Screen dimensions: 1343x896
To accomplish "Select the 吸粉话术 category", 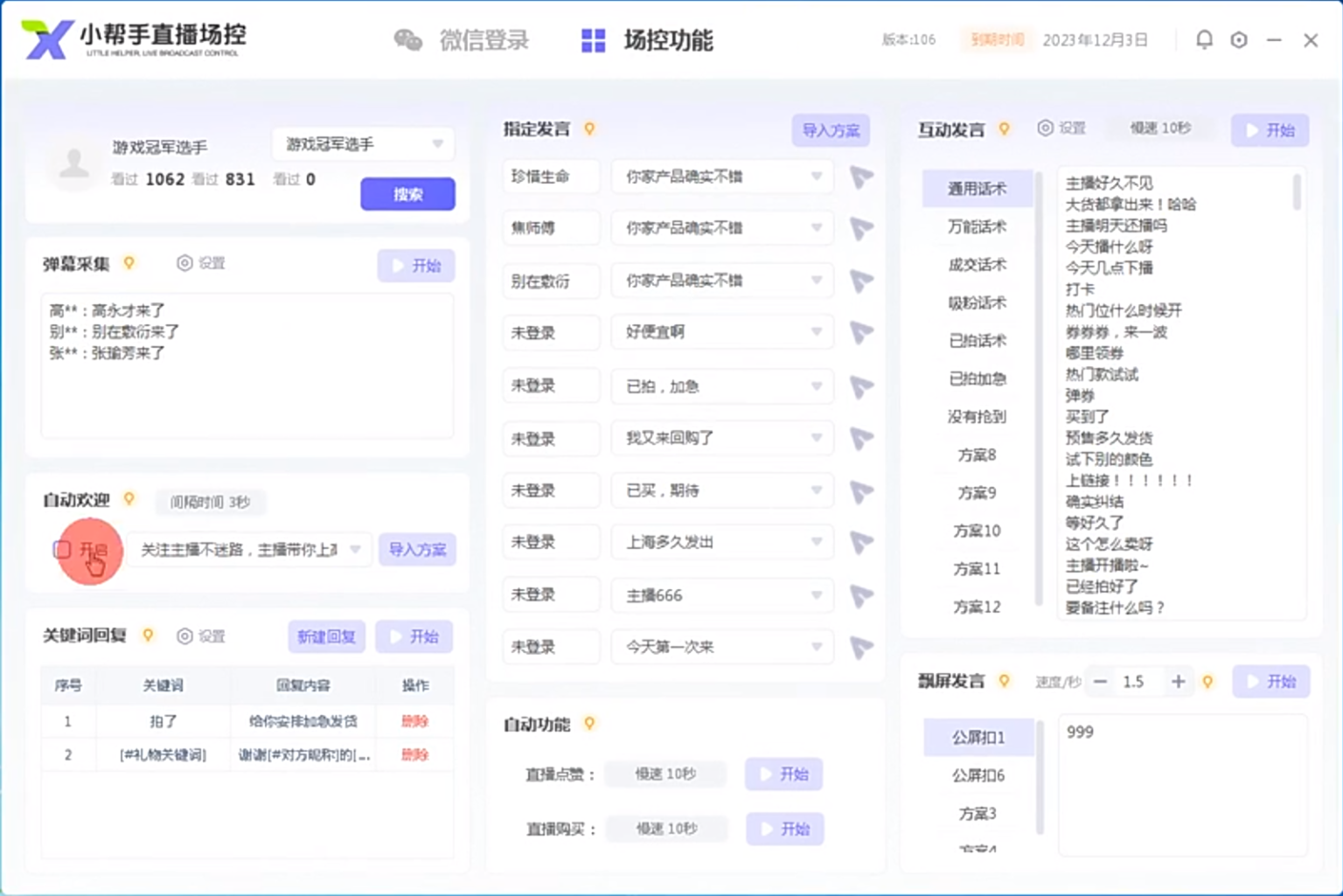I will [978, 302].
